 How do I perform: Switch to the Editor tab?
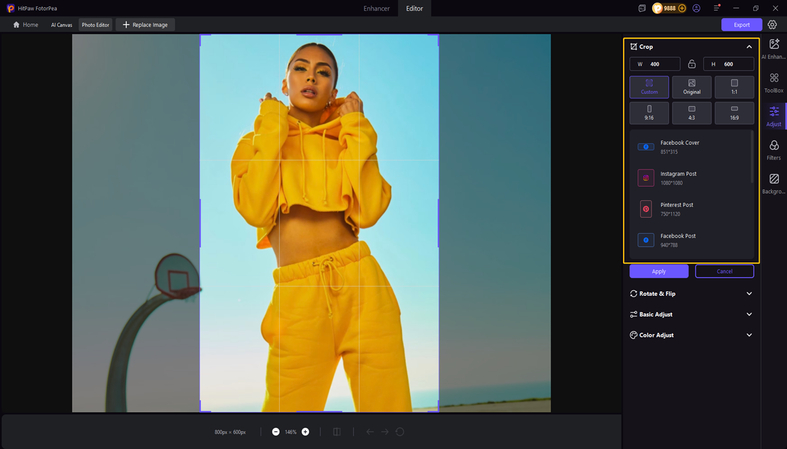(415, 9)
